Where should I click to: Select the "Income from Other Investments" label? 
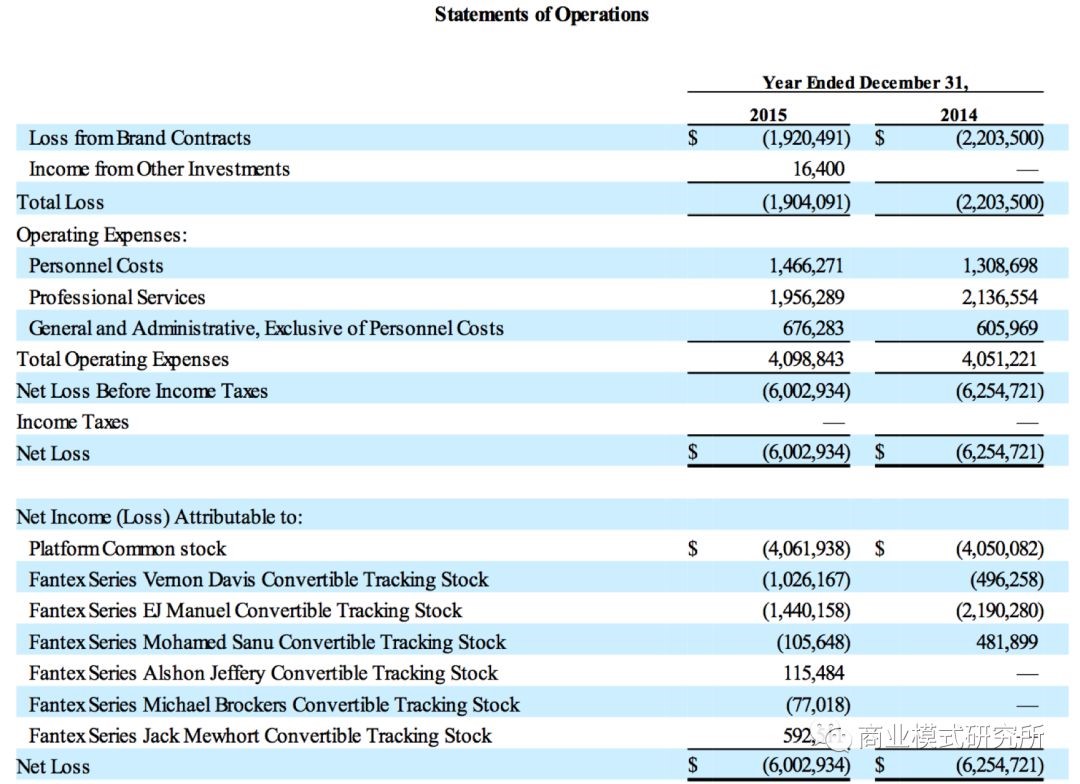[159, 169]
